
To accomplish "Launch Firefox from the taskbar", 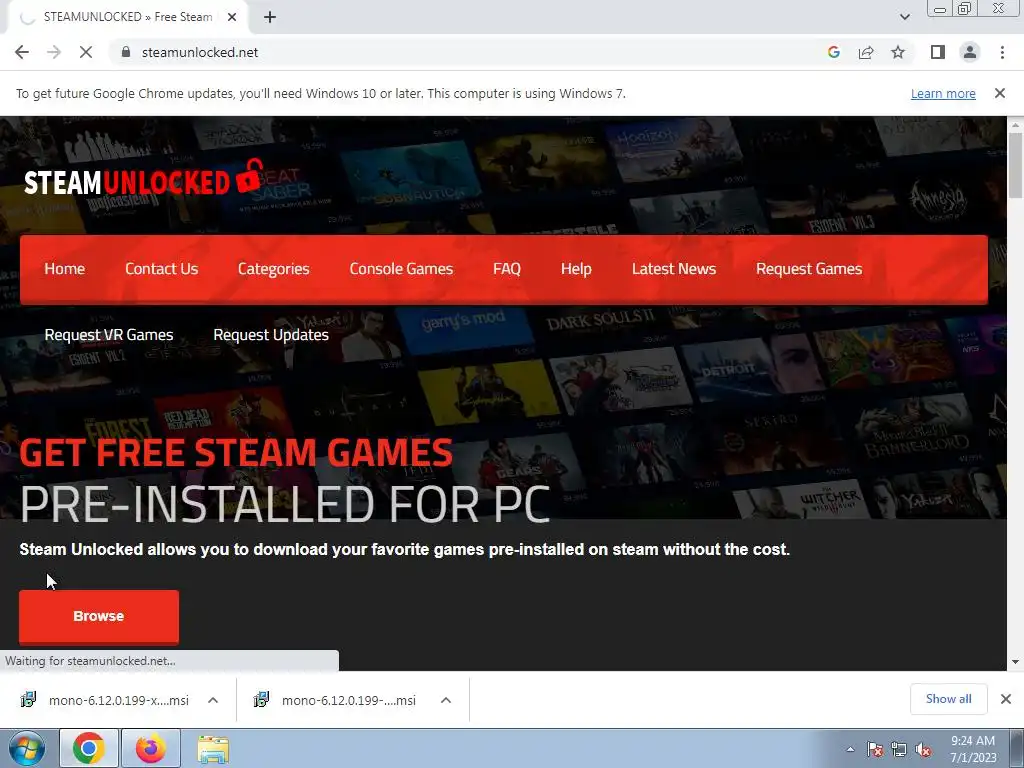I will tap(151, 748).
